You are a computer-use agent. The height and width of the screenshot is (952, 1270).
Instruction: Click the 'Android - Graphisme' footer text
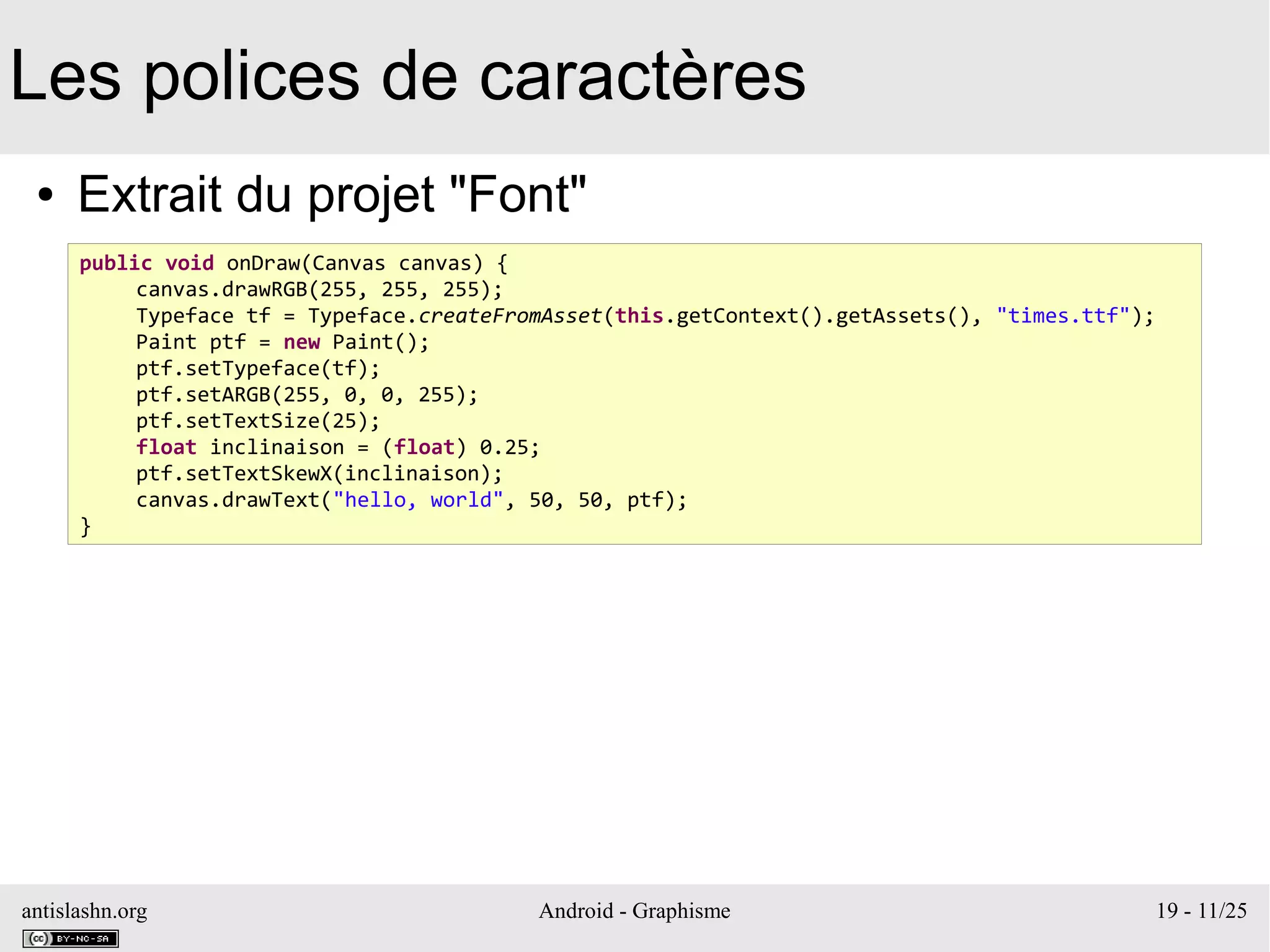(634, 910)
